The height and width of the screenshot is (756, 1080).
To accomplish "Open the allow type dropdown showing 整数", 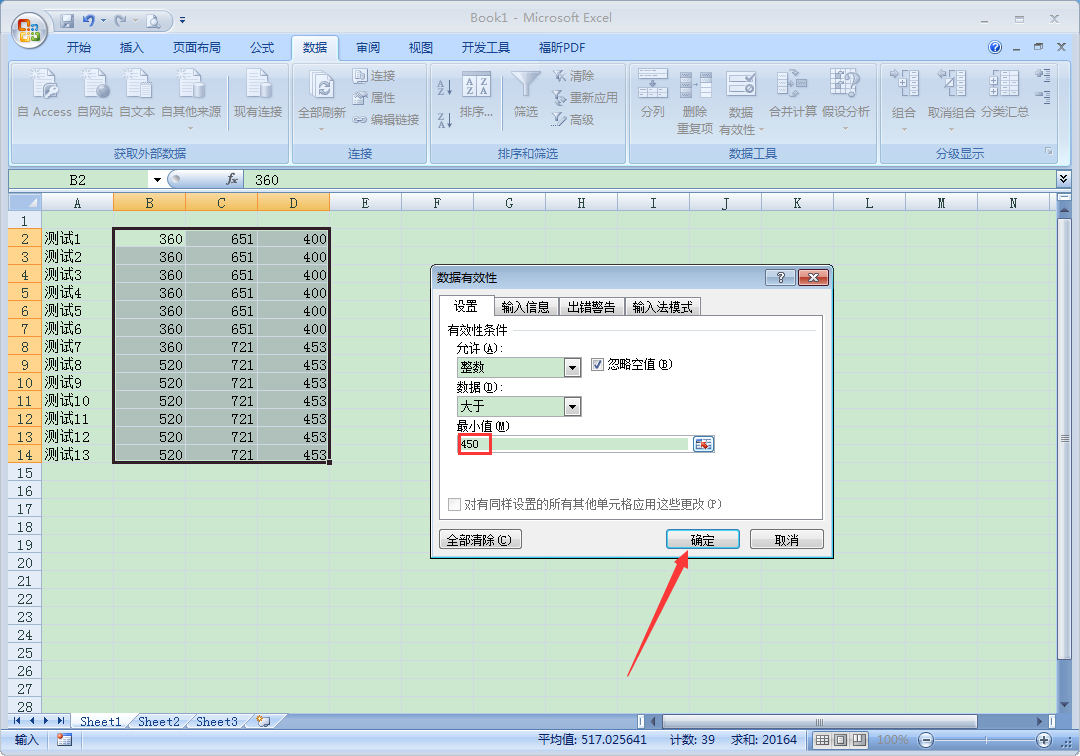I will pyautogui.click(x=572, y=367).
